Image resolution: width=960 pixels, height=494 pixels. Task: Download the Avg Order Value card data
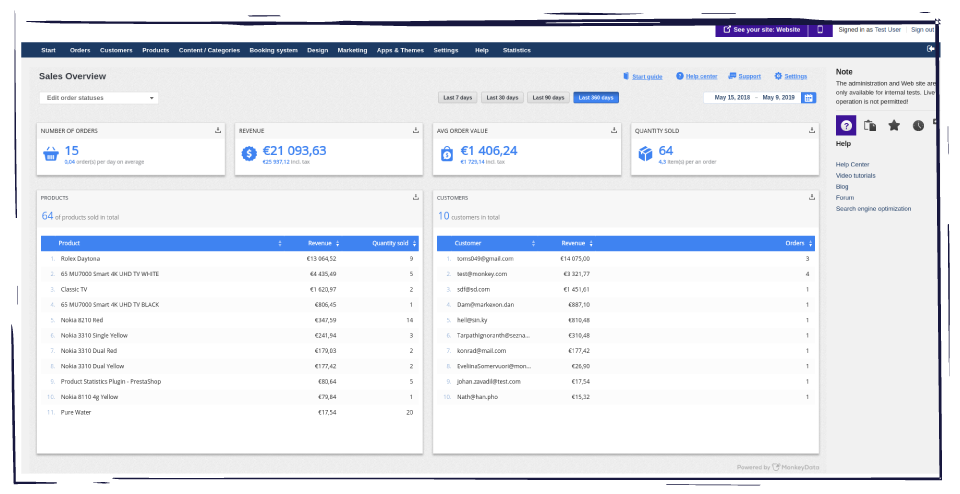614,130
